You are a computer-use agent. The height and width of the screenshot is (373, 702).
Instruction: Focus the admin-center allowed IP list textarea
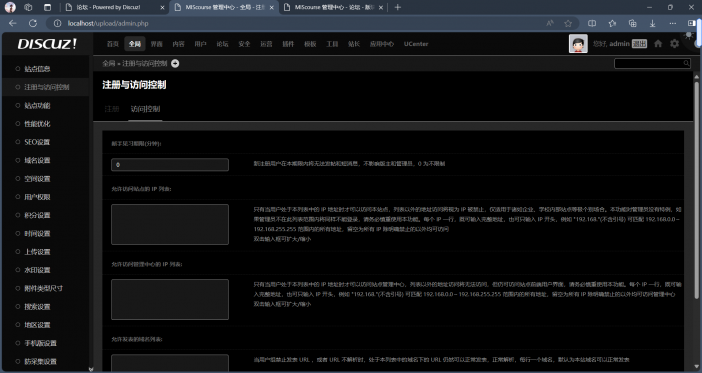point(170,300)
